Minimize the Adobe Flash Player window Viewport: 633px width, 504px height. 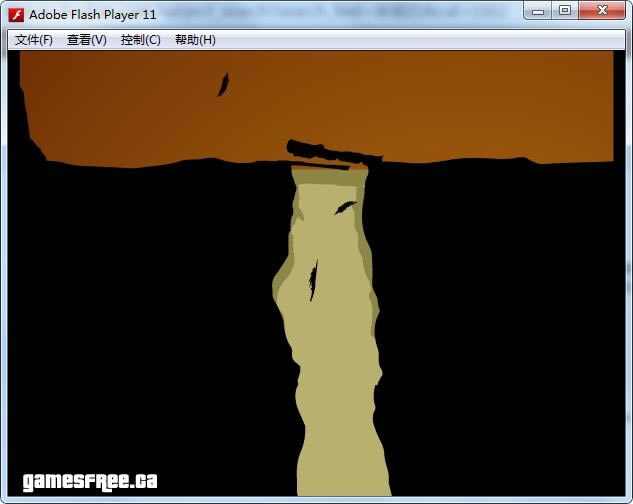[x=540, y=11]
